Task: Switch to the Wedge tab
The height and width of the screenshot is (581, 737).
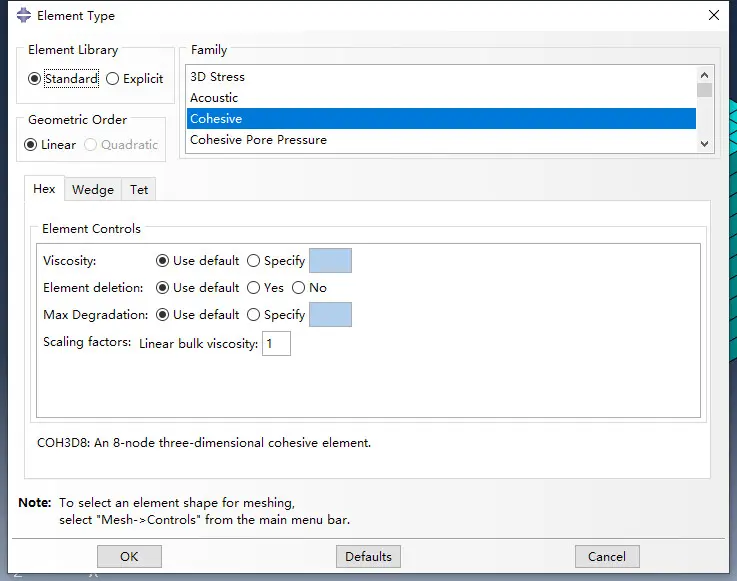Action: [x=93, y=189]
